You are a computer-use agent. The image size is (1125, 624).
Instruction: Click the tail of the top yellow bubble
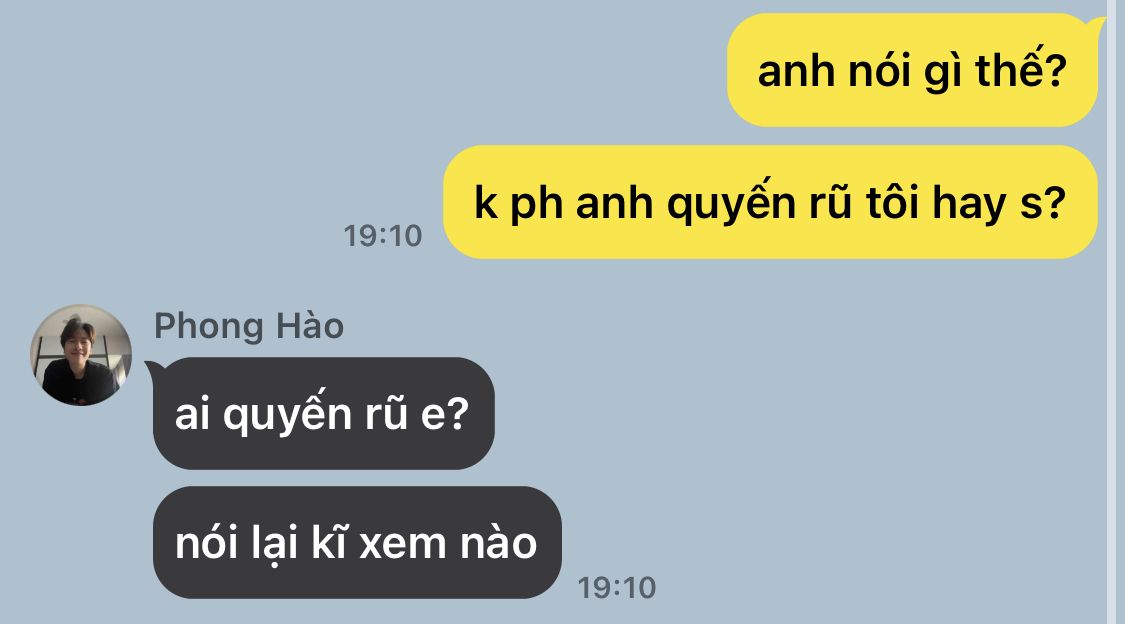(1098, 27)
